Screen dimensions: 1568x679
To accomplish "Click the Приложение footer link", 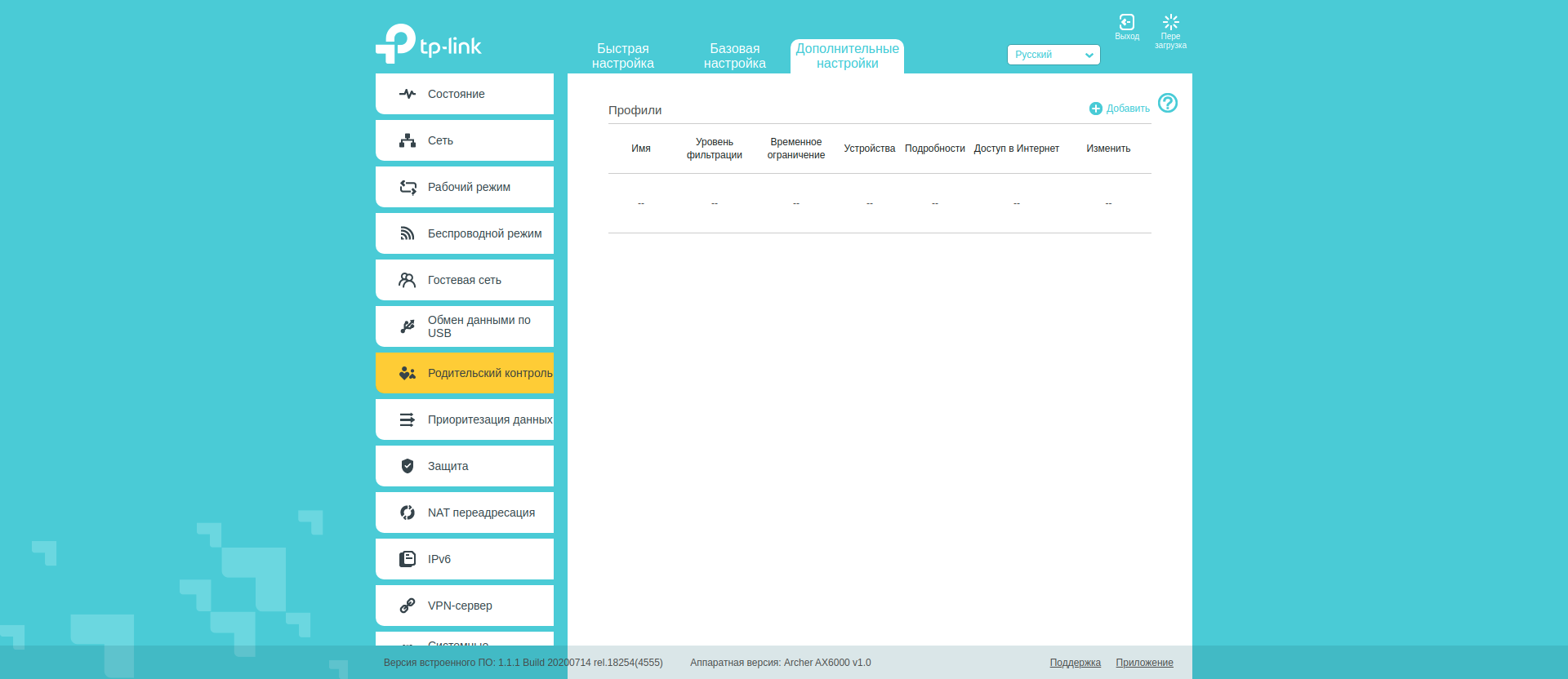I will click(1144, 663).
